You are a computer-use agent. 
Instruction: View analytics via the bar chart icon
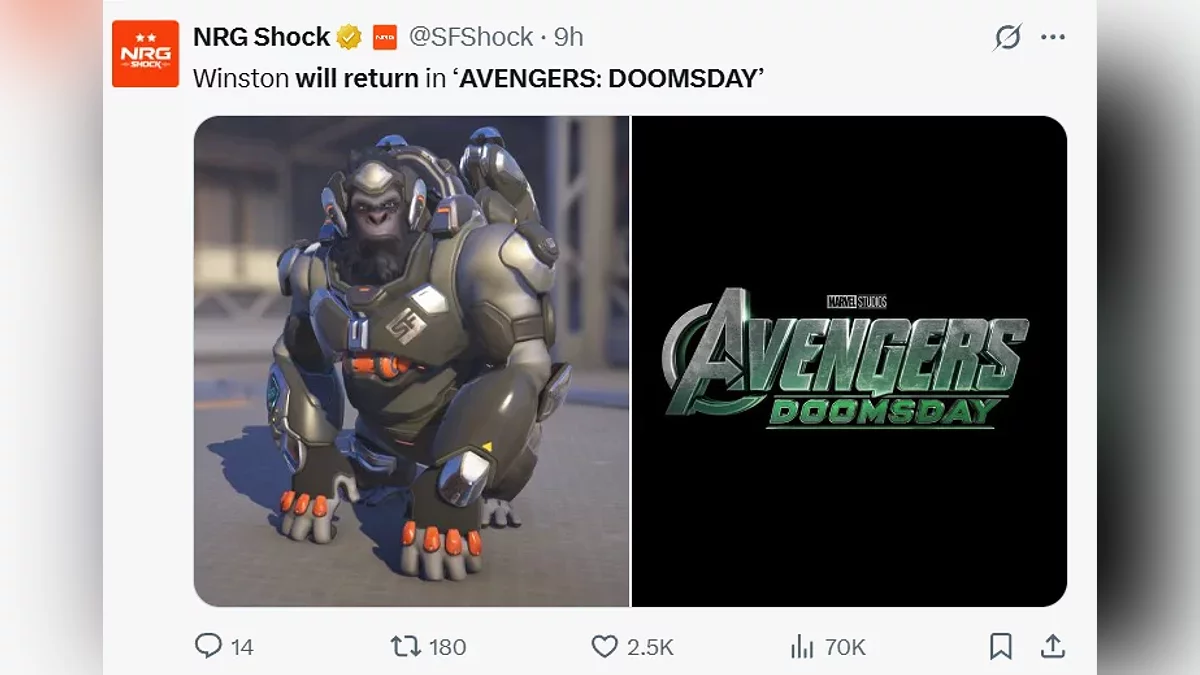[802, 647]
